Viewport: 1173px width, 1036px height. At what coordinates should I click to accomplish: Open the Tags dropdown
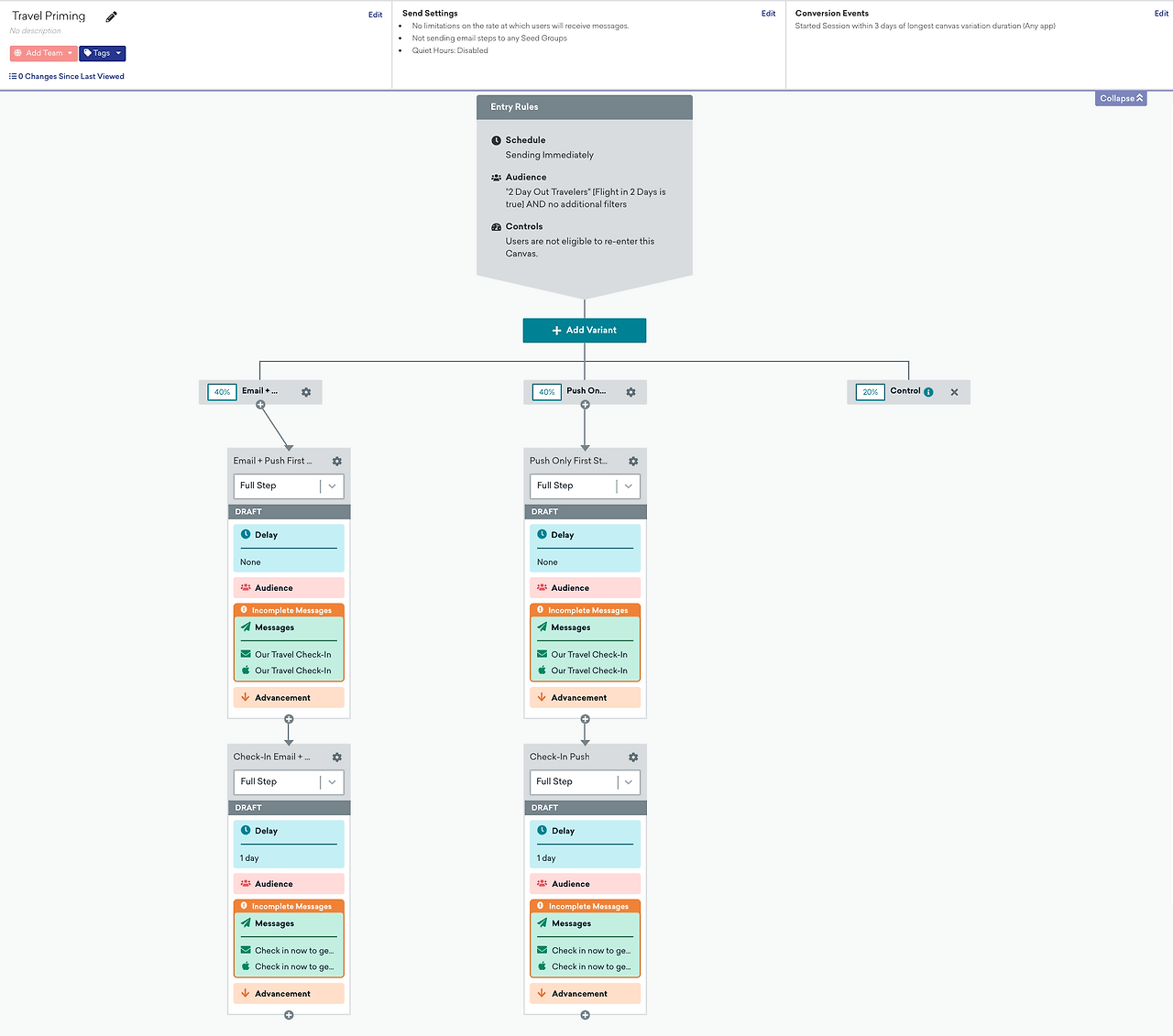click(102, 53)
